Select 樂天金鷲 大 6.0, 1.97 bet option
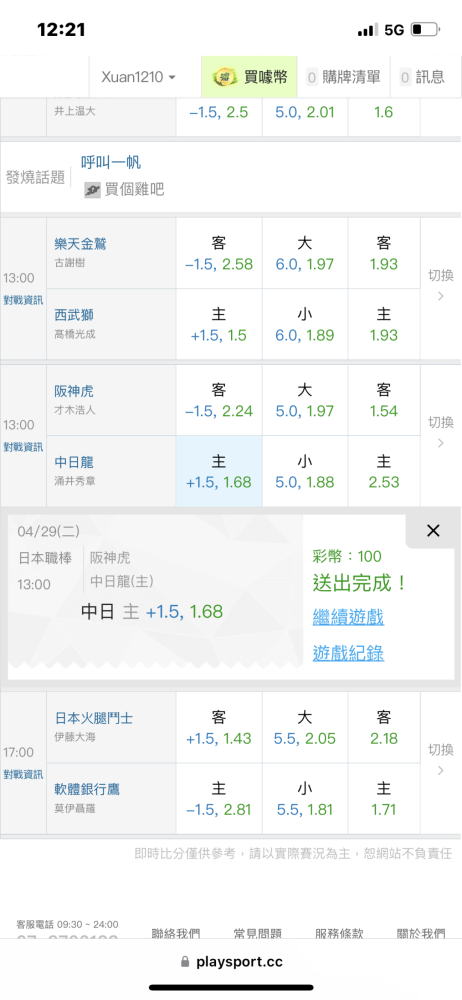The image size is (462, 1000). point(305,253)
